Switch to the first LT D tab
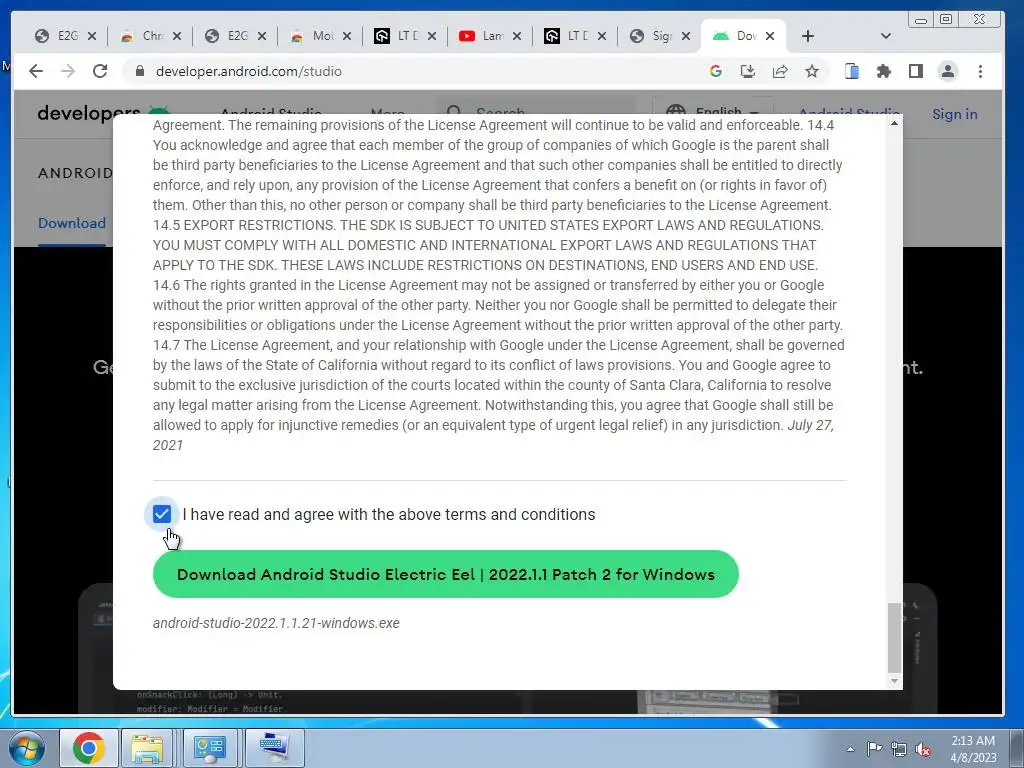Screen dimensions: 1024x768 pos(405,36)
